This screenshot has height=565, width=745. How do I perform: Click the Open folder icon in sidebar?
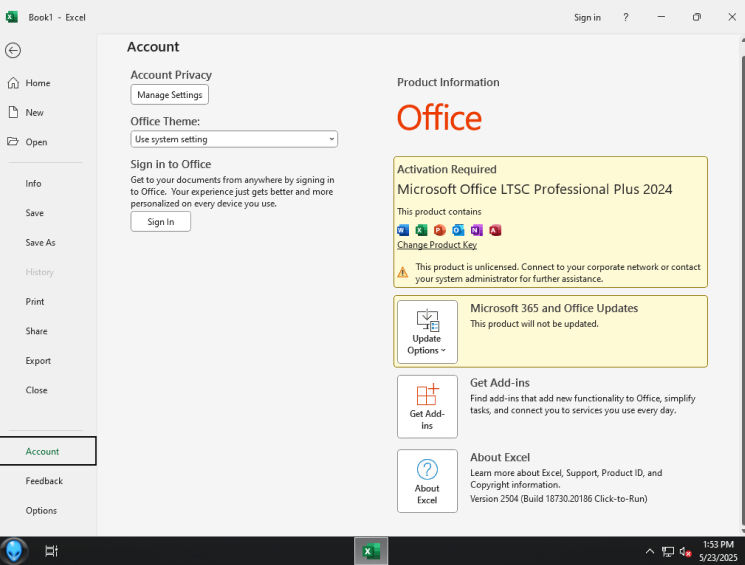click(x=13, y=142)
